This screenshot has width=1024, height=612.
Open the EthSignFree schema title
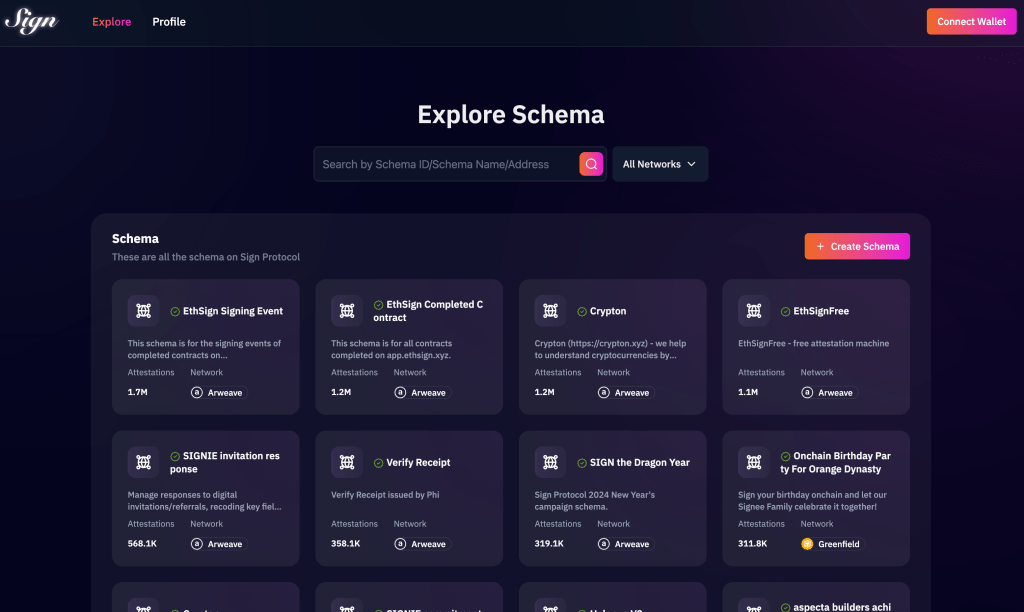(821, 311)
